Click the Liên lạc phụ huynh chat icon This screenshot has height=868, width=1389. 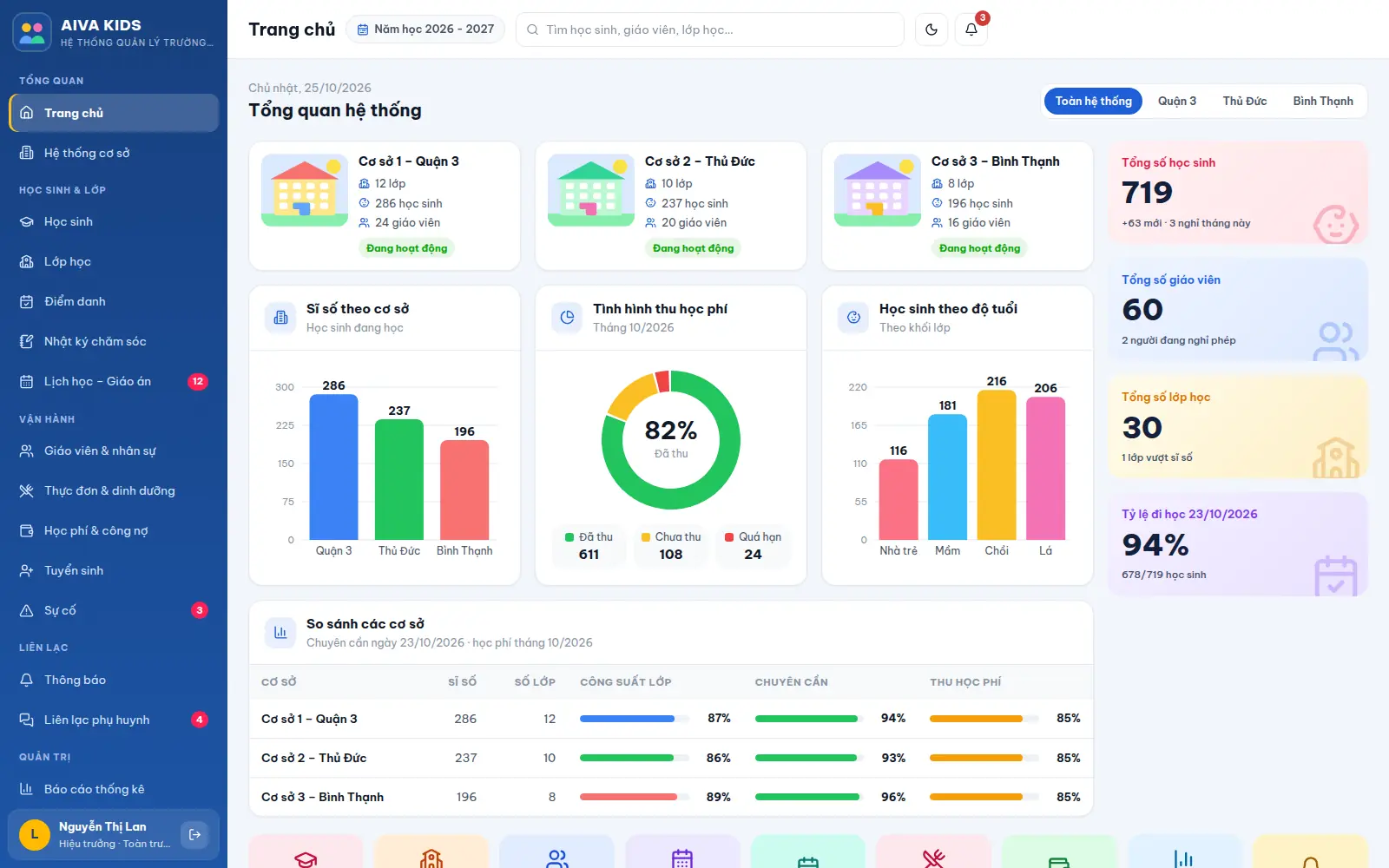(27, 720)
